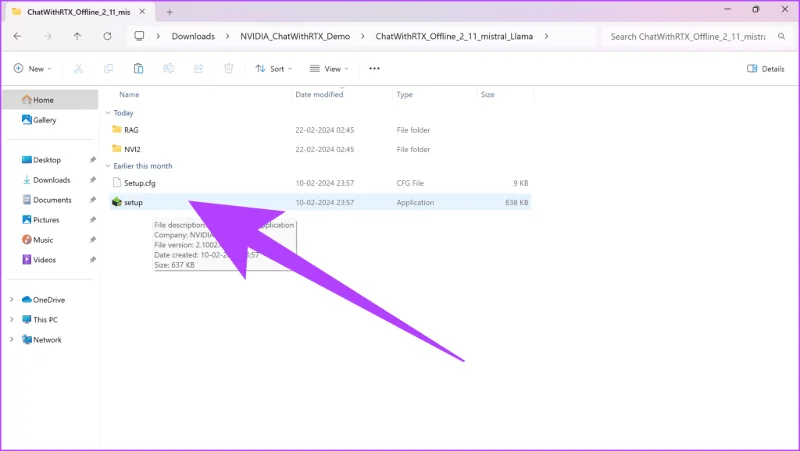Select OneDrive in navigation pane

43,299
